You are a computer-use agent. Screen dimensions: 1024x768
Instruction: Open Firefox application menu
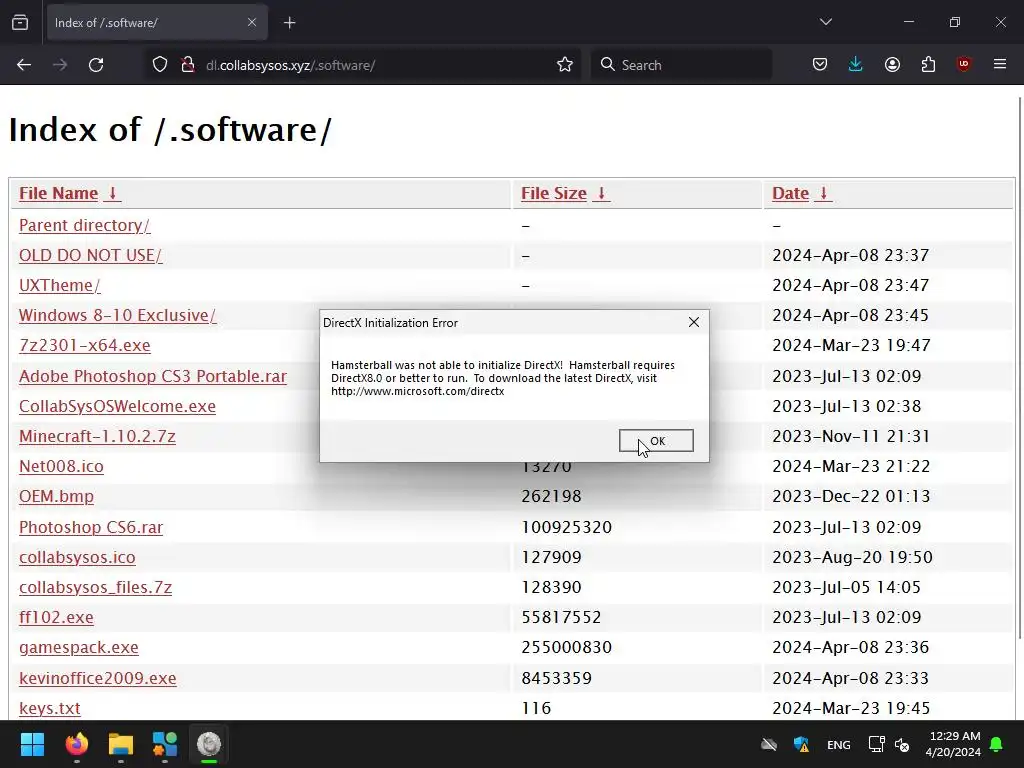1000,65
